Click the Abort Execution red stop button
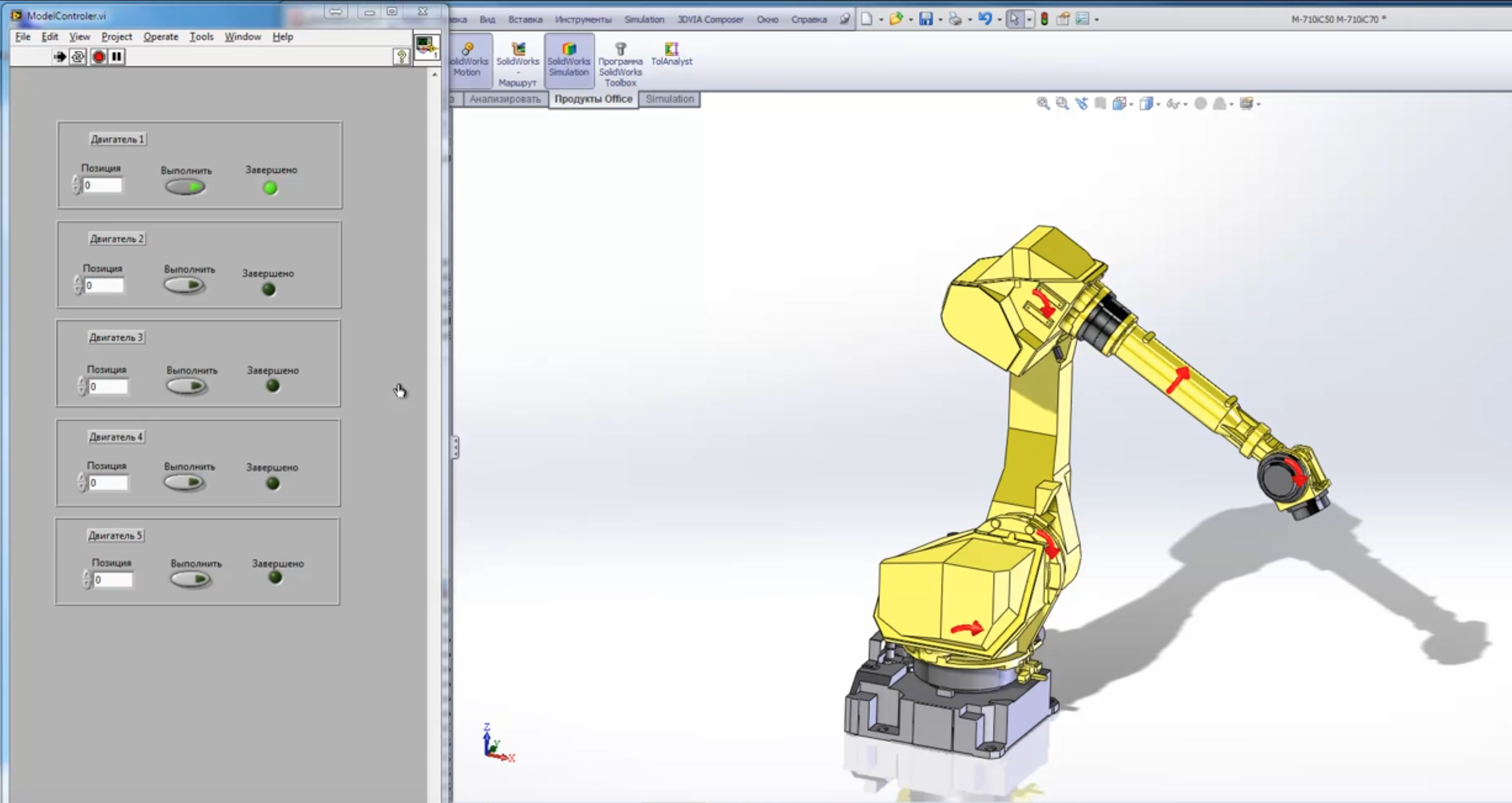 tap(98, 57)
